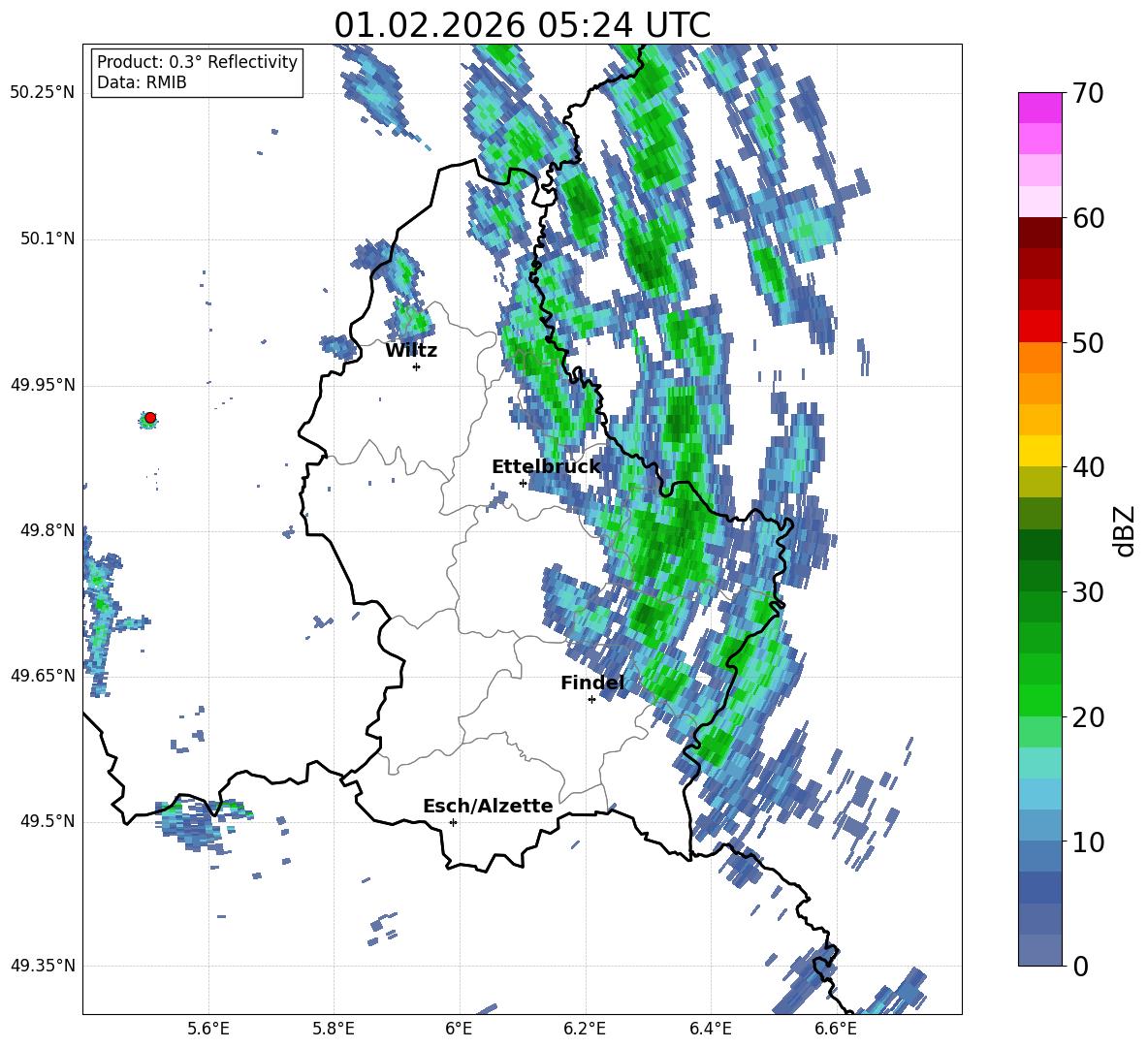Click the 0 tick on colorbar
Image resolution: width=1148 pixels, height=1048 pixels.
point(1081,966)
